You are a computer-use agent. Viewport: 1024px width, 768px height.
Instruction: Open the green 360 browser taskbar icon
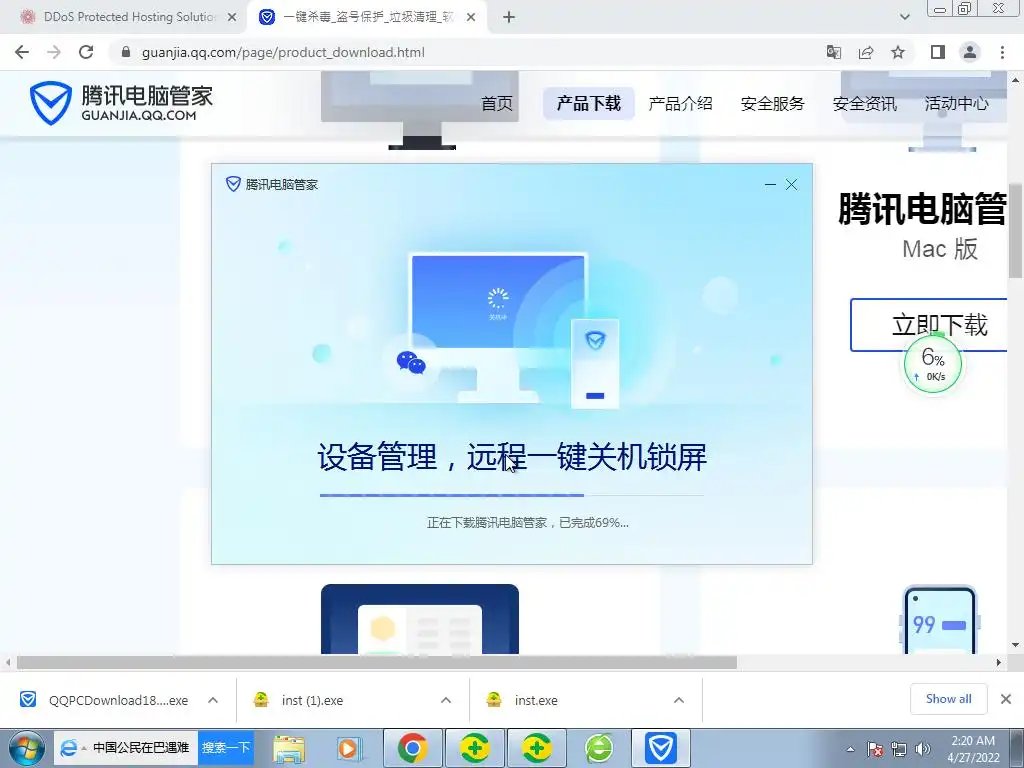pos(599,748)
